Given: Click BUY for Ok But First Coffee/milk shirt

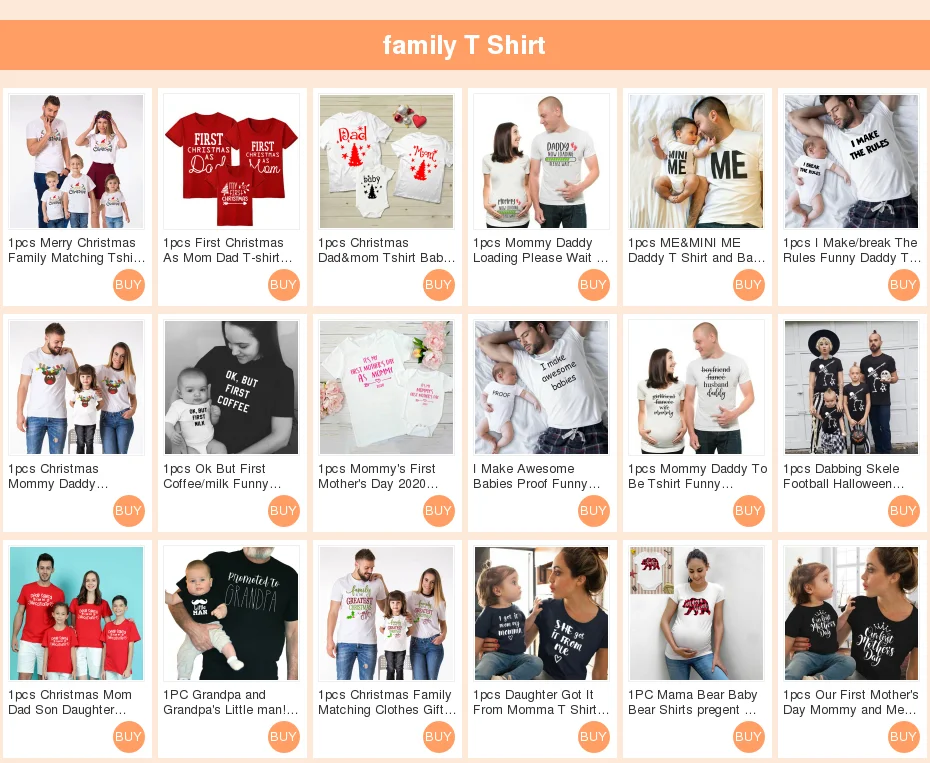Looking at the screenshot, I should [x=284, y=511].
